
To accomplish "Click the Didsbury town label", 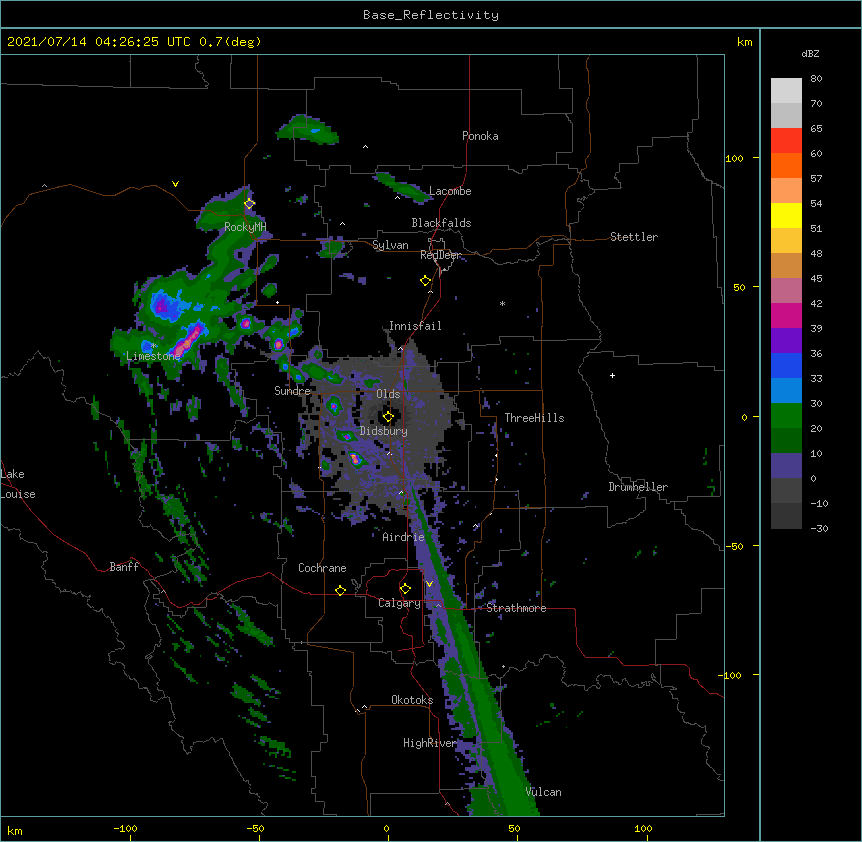I will pos(384,431).
